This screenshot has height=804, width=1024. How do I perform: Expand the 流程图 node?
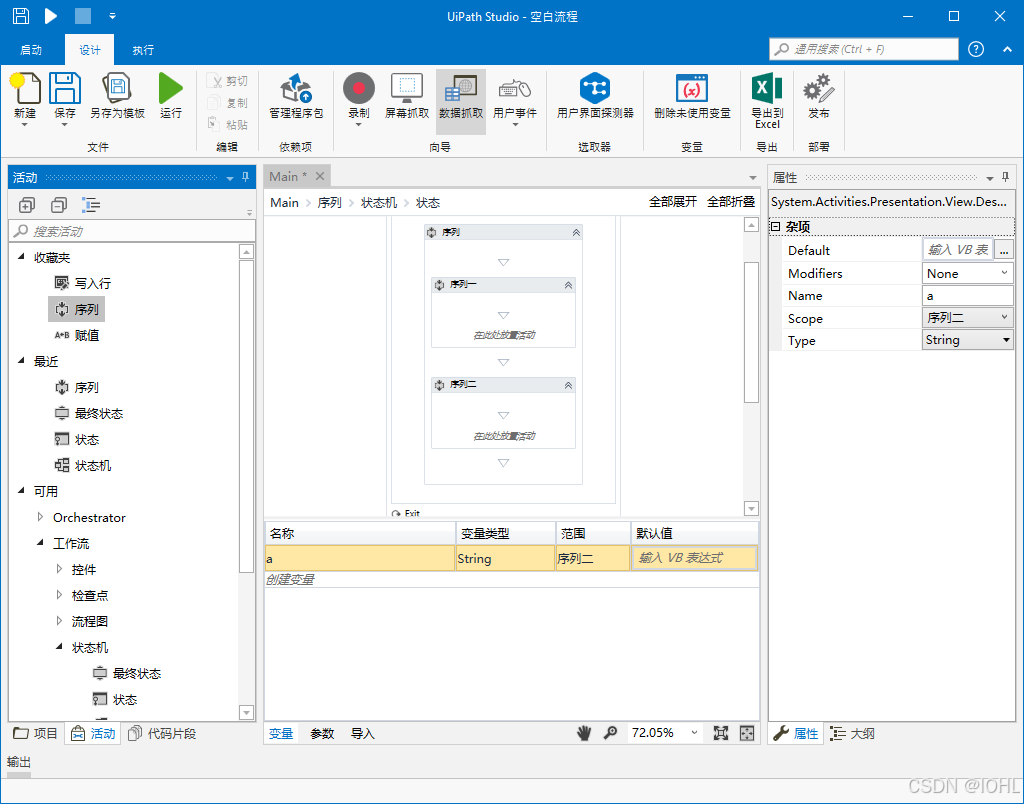click(x=59, y=620)
